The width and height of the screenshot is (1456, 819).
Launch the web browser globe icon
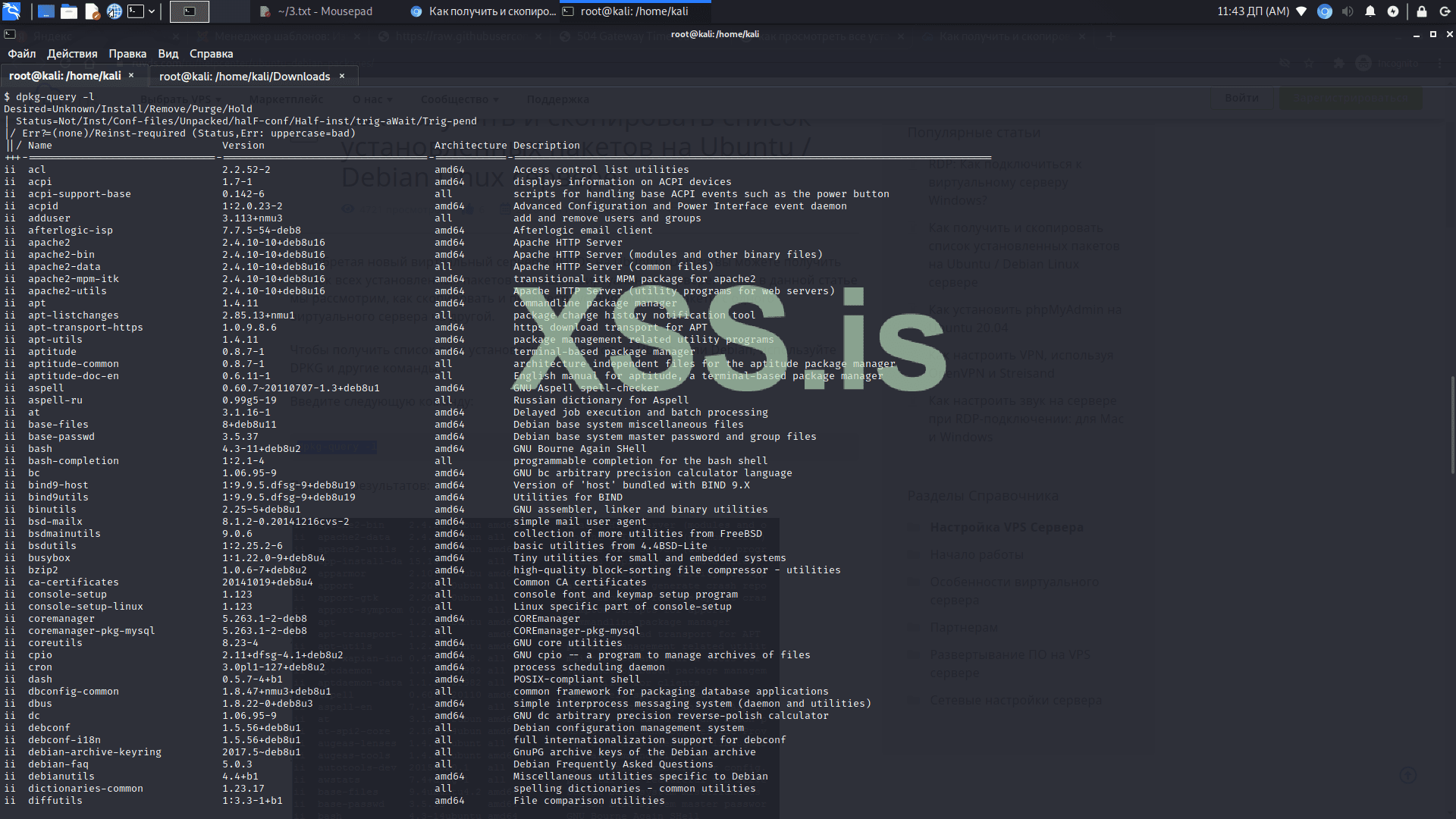(x=115, y=11)
